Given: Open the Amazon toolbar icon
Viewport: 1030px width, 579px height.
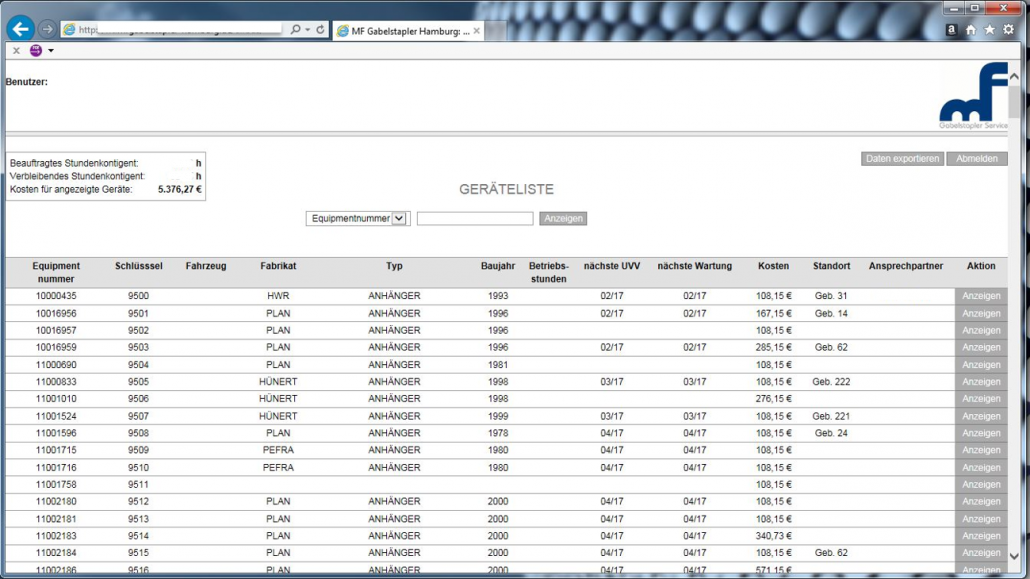Looking at the screenshot, I should pos(951,30).
